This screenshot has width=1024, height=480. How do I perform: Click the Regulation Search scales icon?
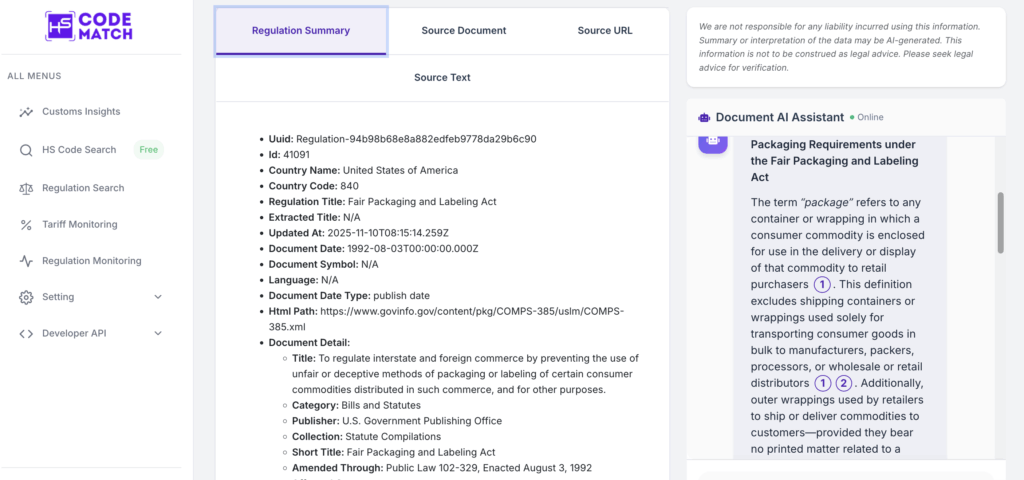26,188
